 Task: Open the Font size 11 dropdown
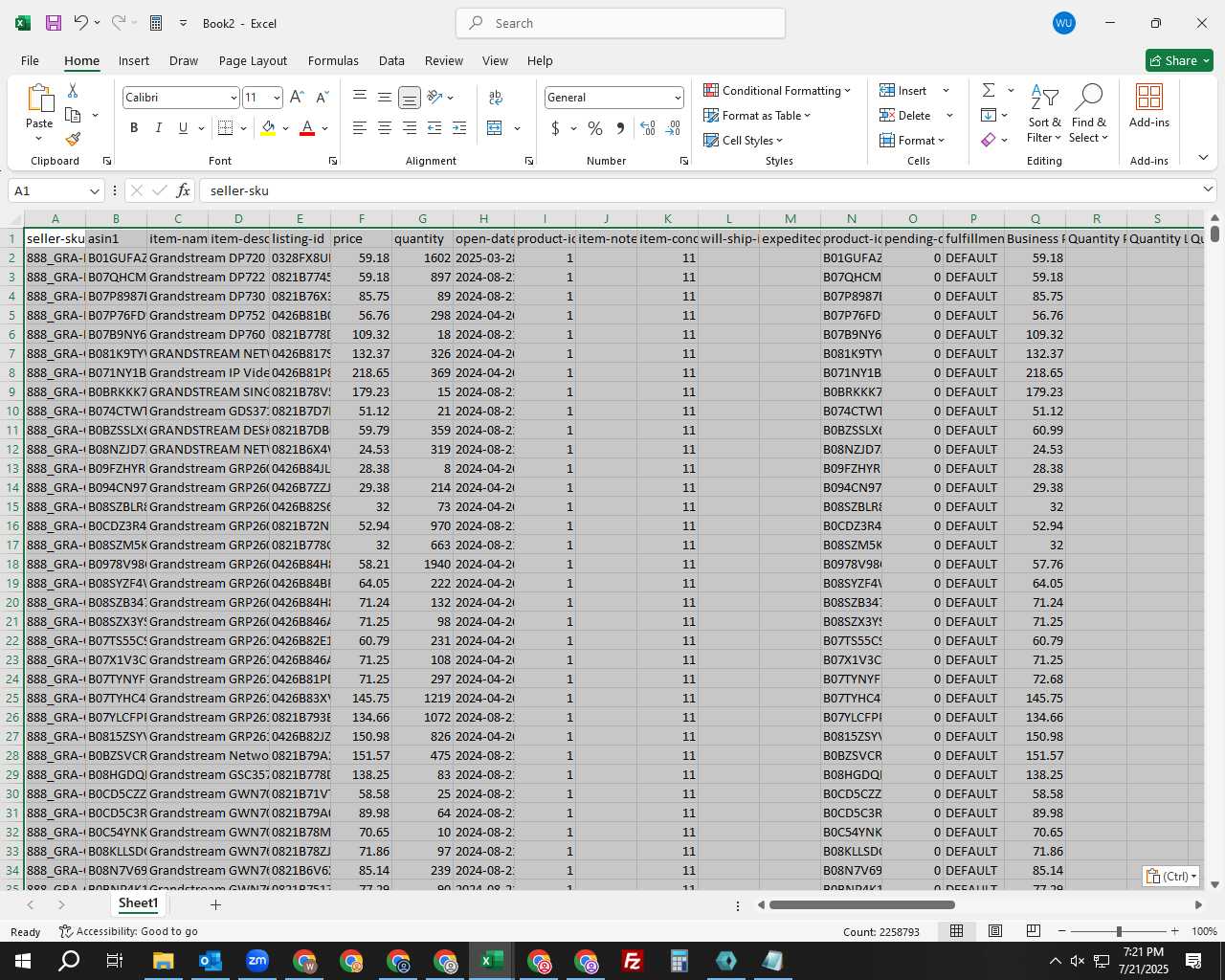pos(277,98)
